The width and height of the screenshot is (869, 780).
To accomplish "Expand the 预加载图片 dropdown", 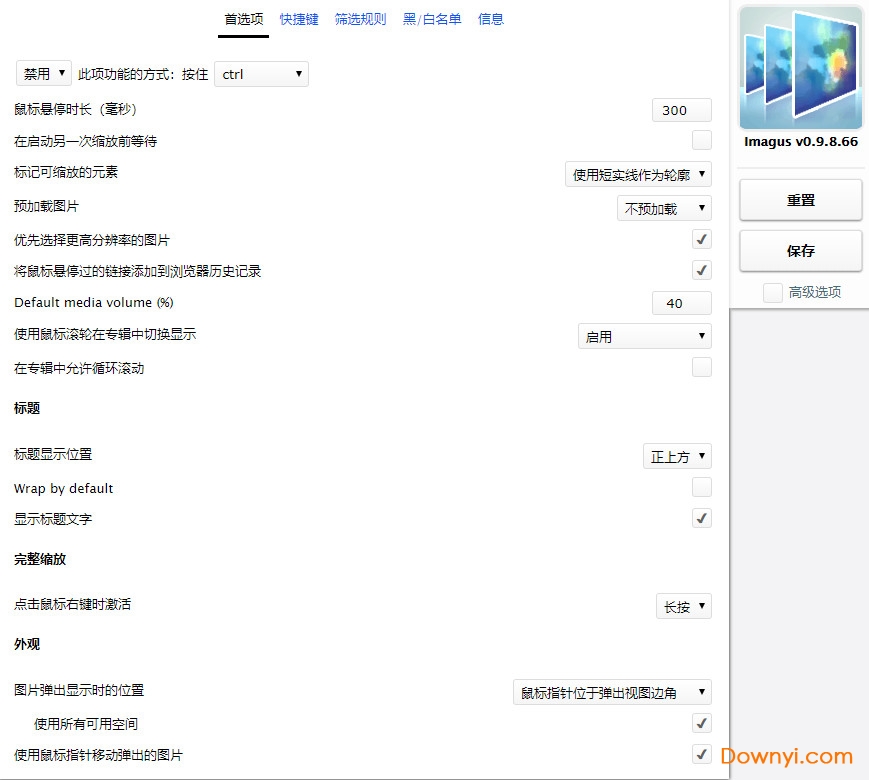I will pos(664,208).
